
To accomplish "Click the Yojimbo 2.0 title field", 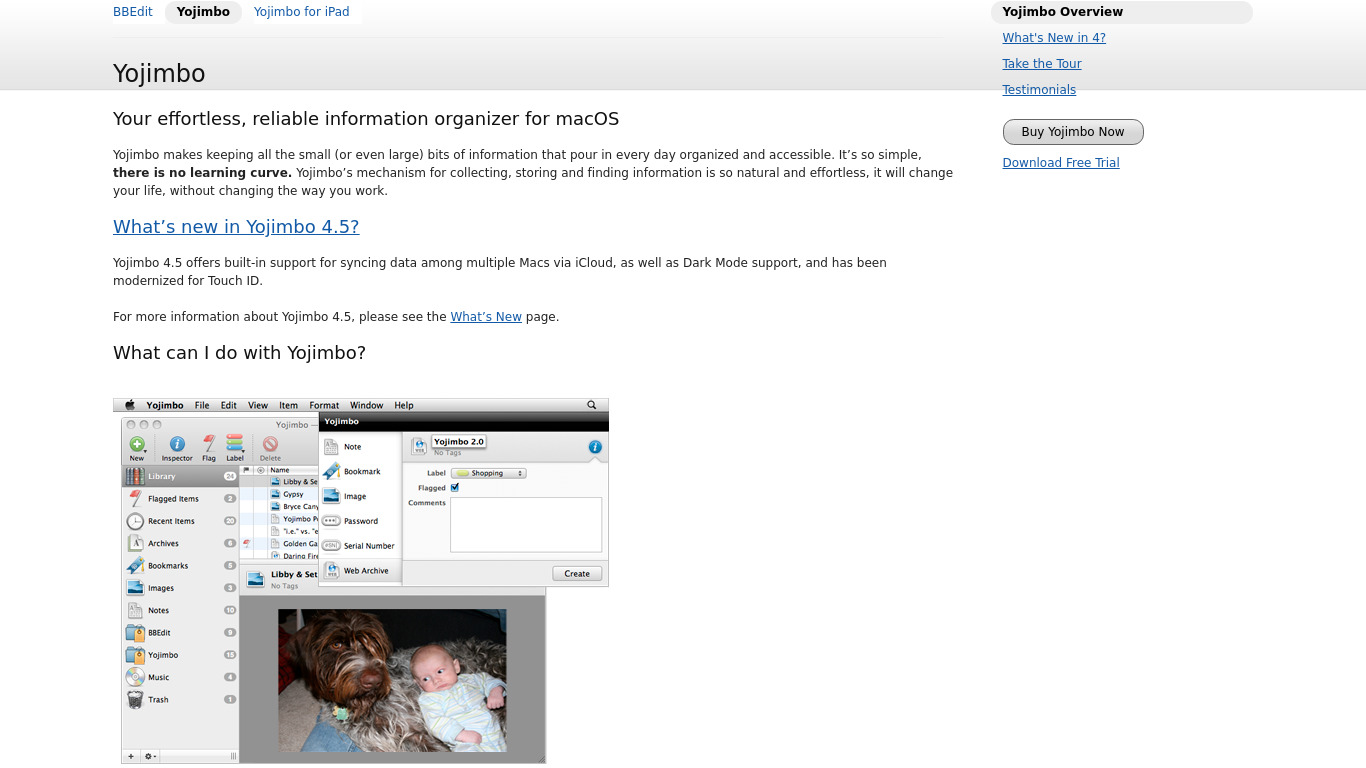I will pos(459,441).
